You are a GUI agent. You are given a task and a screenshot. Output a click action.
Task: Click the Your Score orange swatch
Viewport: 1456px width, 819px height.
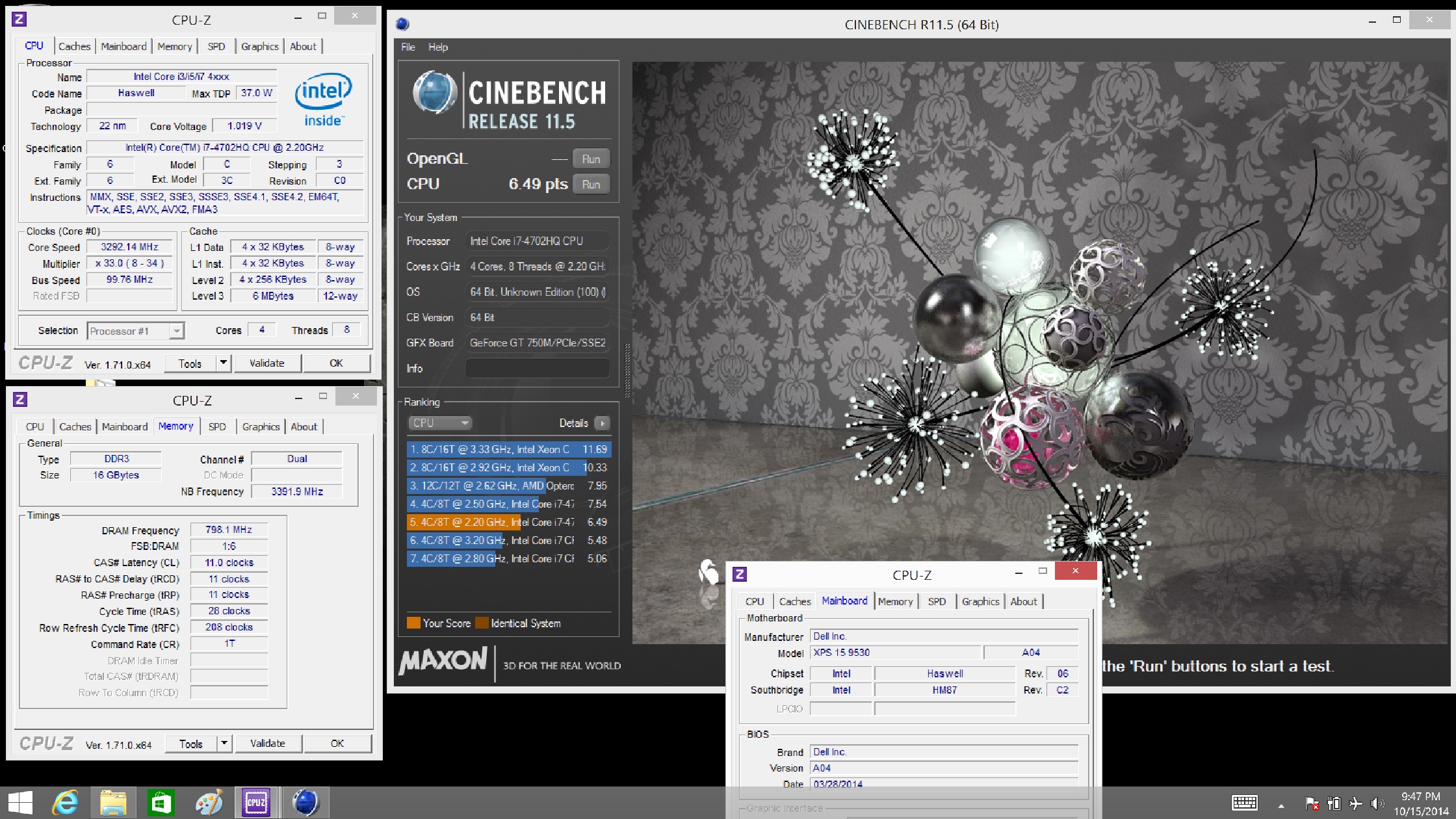click(413, 623)
